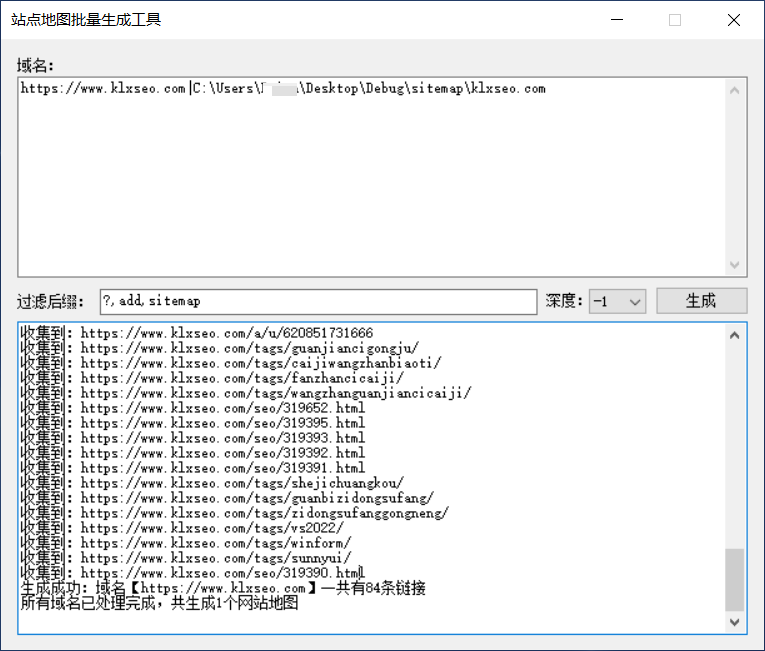Viewport: 765px width, 651px height.
Task: Click the log line for tags/guanbizidongsufang/
Action: coord(227,498)
